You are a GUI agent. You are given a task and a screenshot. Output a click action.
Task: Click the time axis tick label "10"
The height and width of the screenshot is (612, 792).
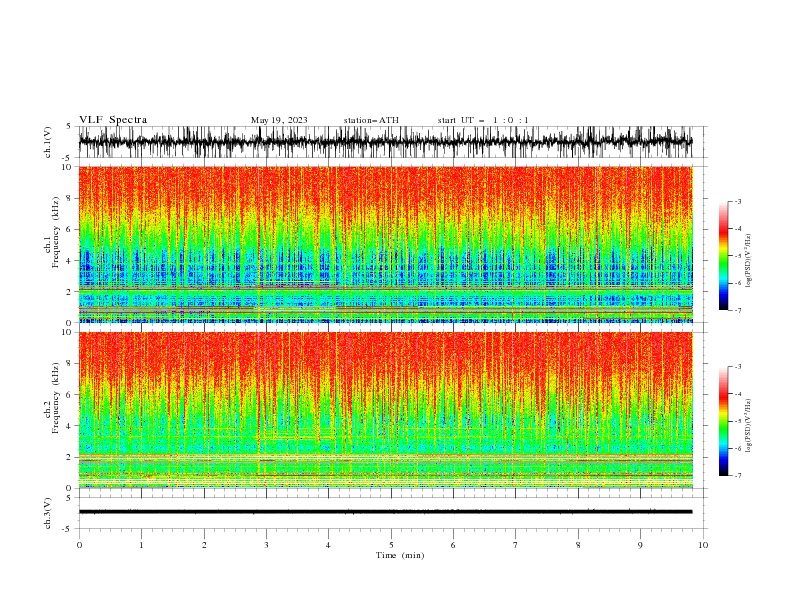(x=703, y=545)
